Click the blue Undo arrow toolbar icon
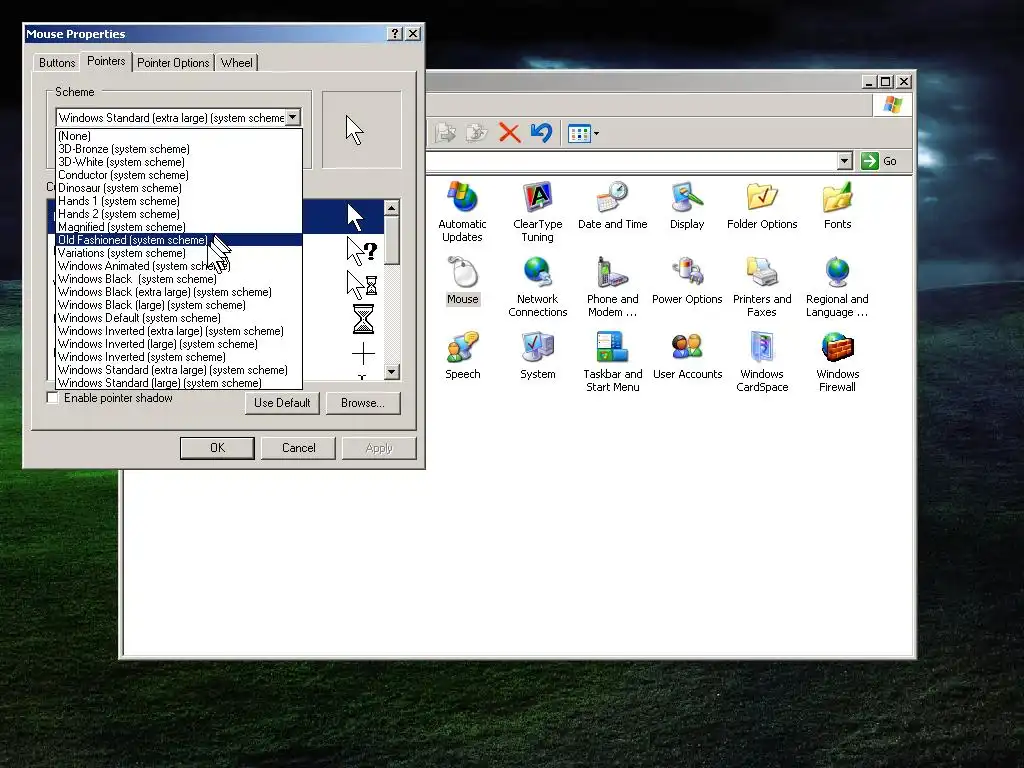This screenshot has width=1024, height=768. tap(541, 133)
